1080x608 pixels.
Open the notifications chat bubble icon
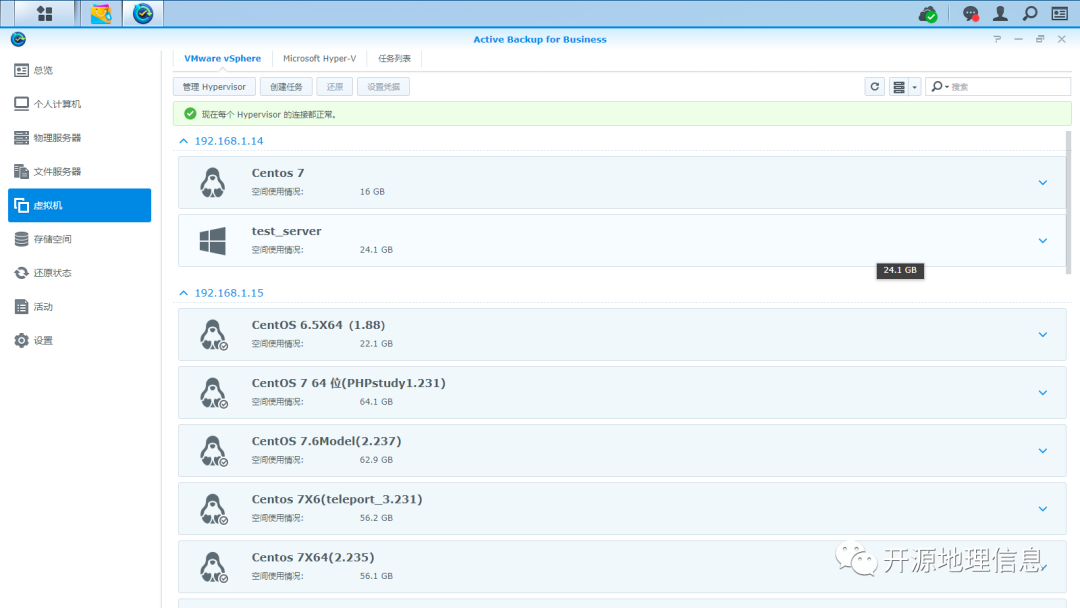[x=970, y=13]
